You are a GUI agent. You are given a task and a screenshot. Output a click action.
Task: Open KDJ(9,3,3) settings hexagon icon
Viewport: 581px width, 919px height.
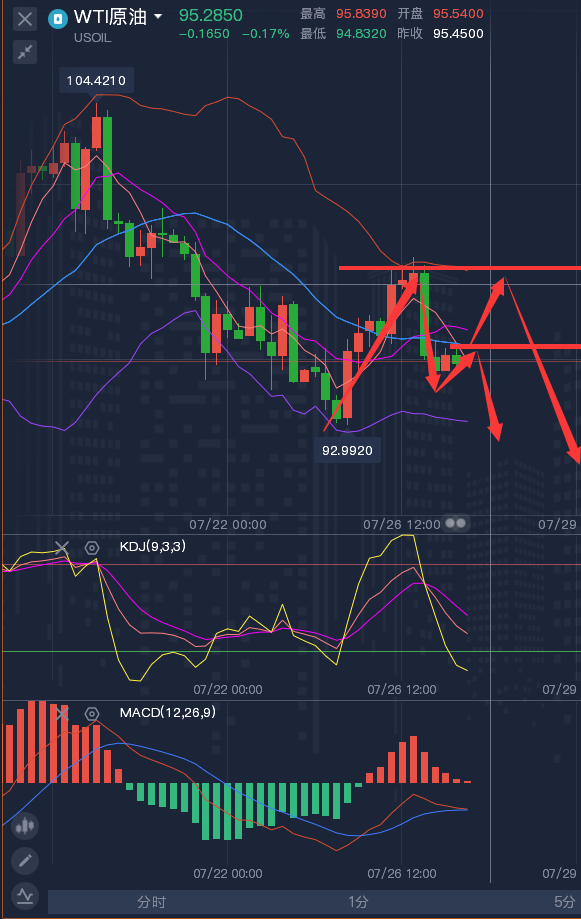tap(91, 548)
